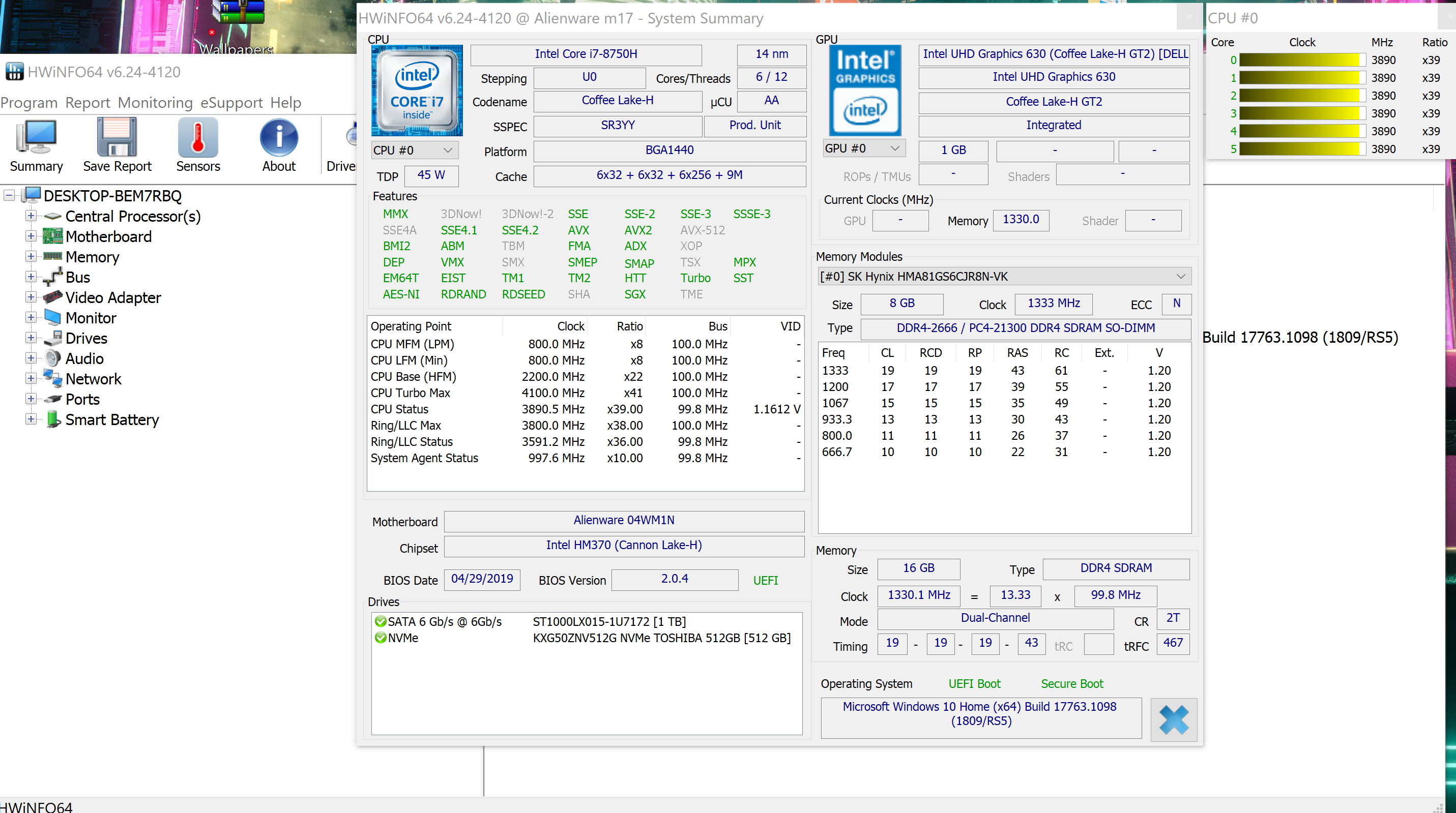Screen dimensions: 1456x813
Task: Click the ST1000LX015-1U7172 drive entry
Action: tap(609, 622)
